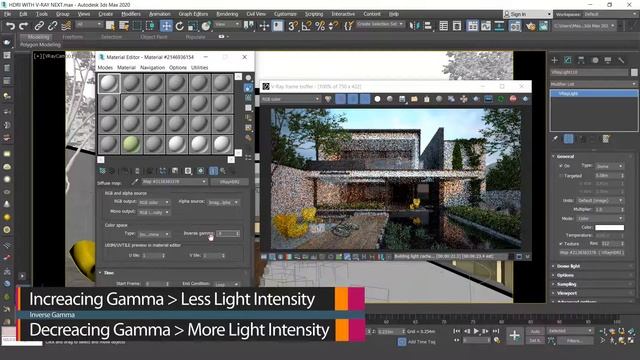Activate the Select and Place tool

click(206, 26)
